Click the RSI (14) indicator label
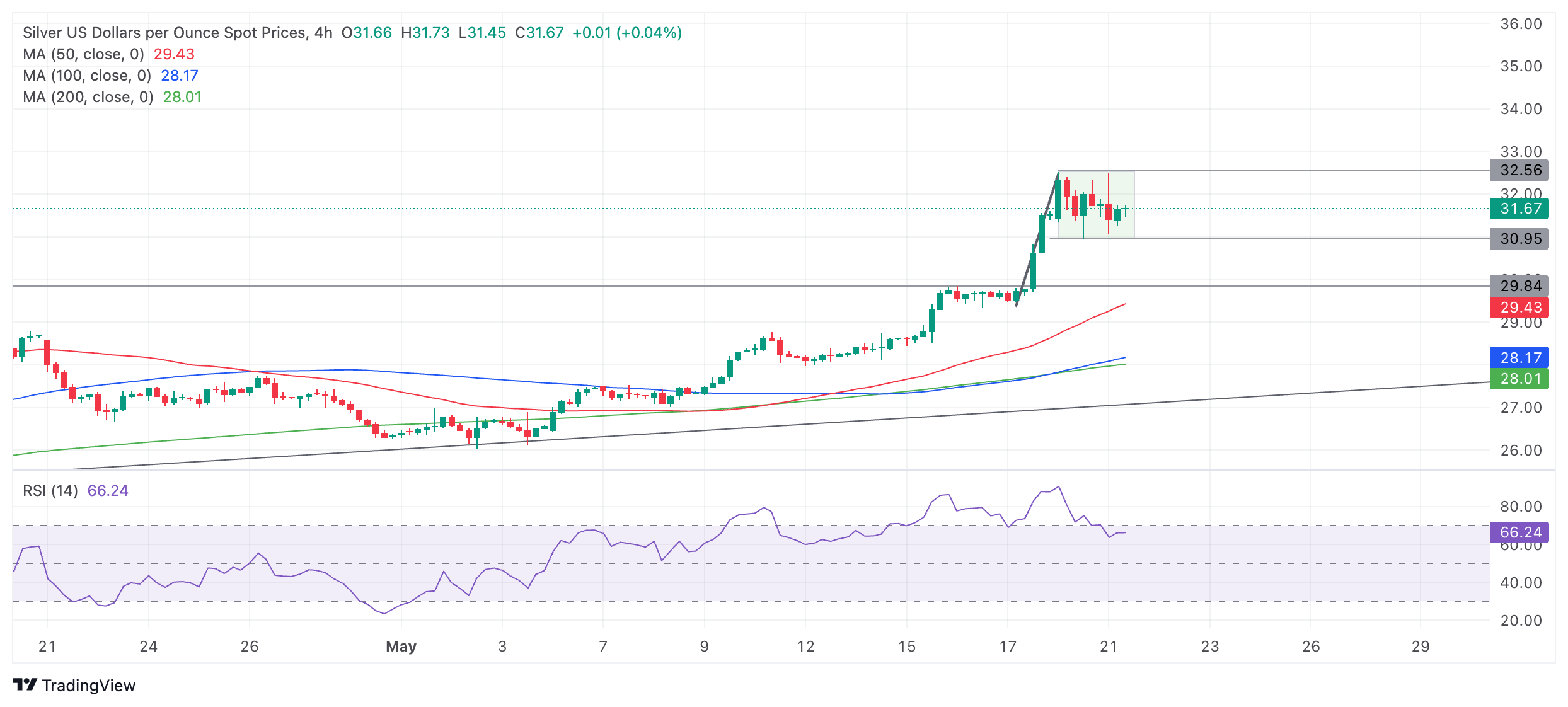 (x=50, y=491)
